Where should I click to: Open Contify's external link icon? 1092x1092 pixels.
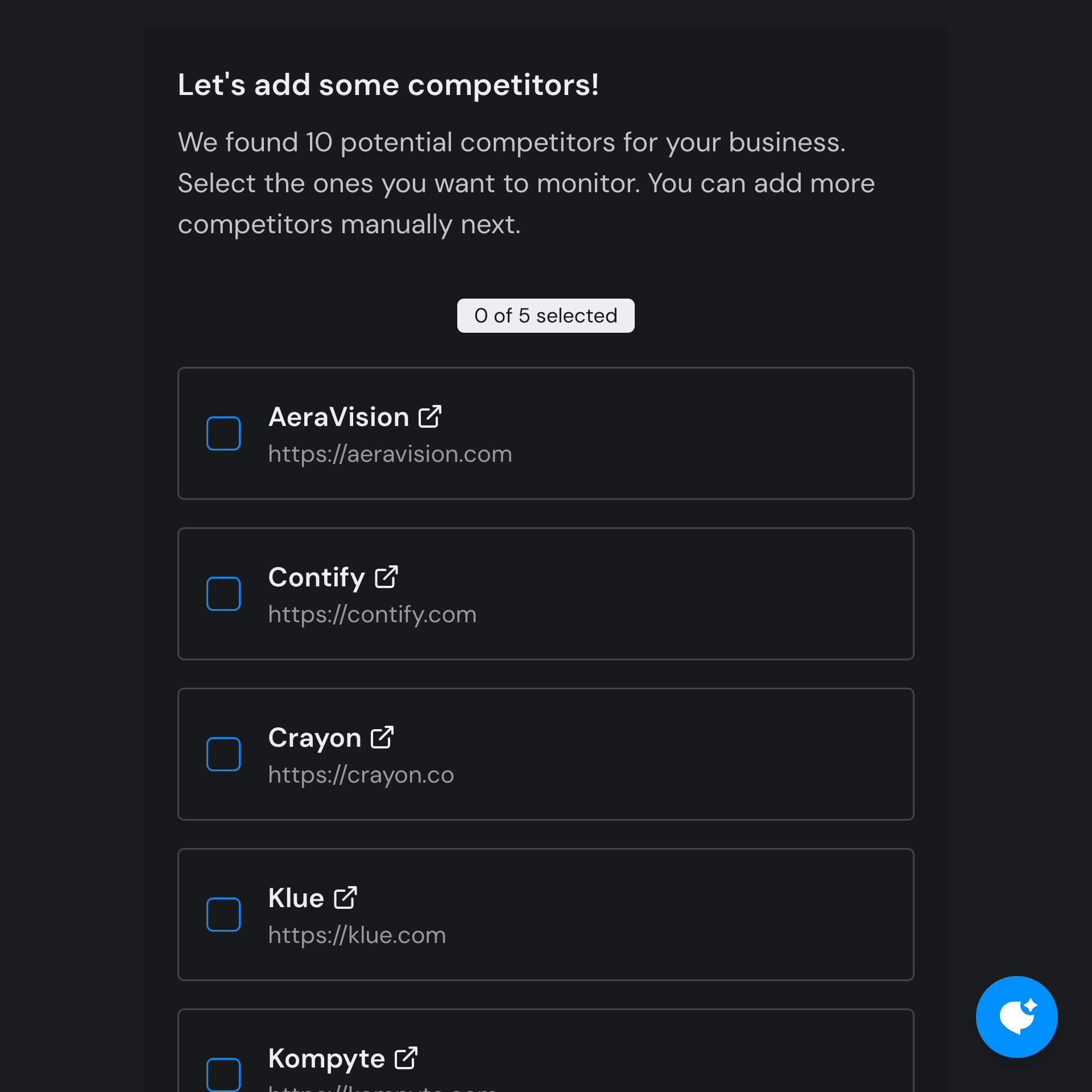point(386,577)
